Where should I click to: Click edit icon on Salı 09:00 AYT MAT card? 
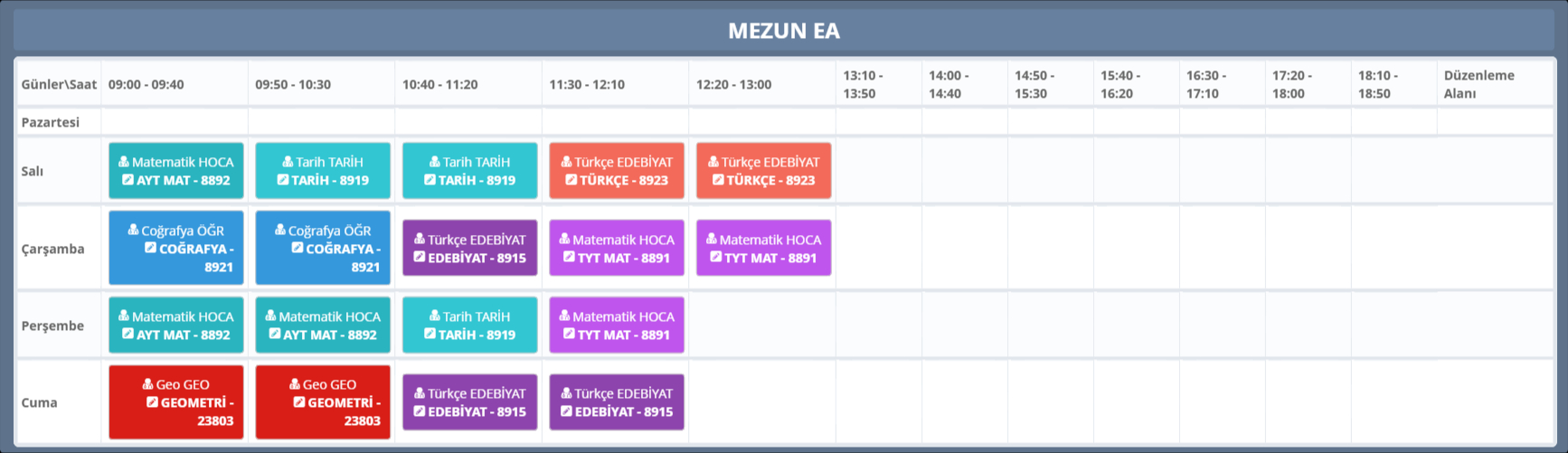[x=128, y=180]
